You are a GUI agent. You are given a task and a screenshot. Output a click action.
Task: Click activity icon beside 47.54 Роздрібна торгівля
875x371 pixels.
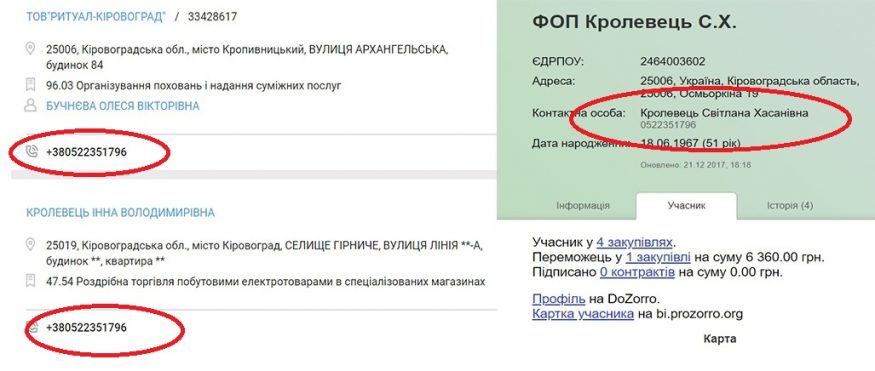(x=31, y=281)
